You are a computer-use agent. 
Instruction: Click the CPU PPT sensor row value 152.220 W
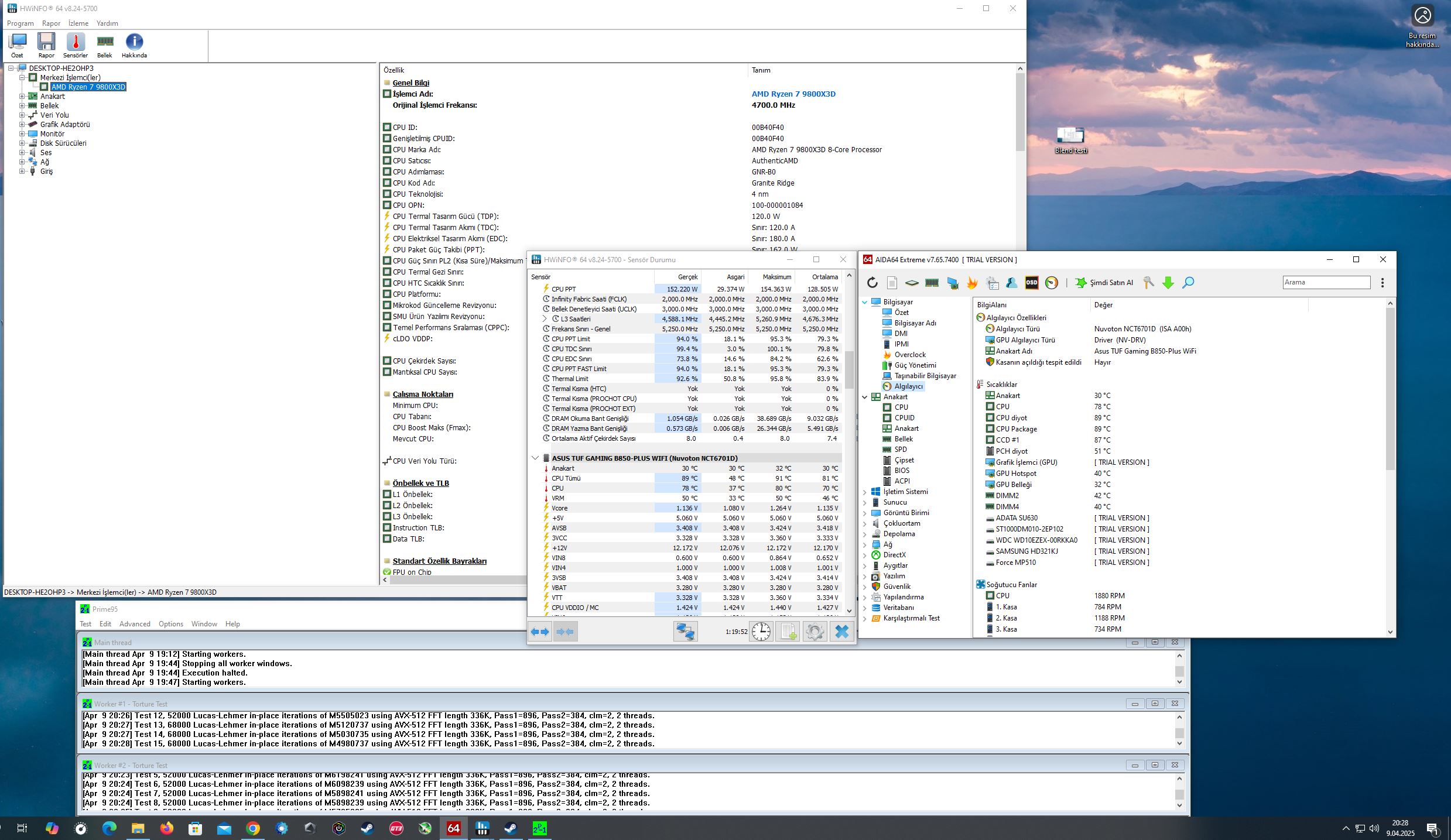click(x=678, y=289)
